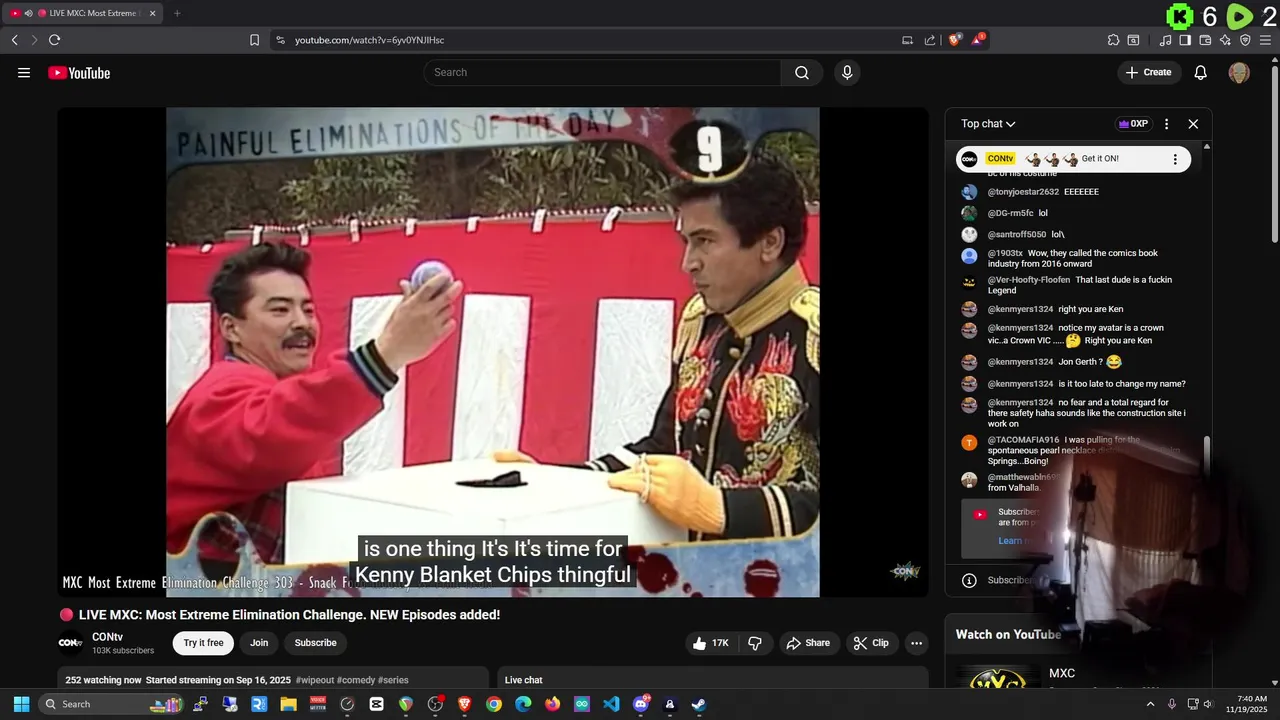Mute the tab using its speaker icon

[28, 13]
